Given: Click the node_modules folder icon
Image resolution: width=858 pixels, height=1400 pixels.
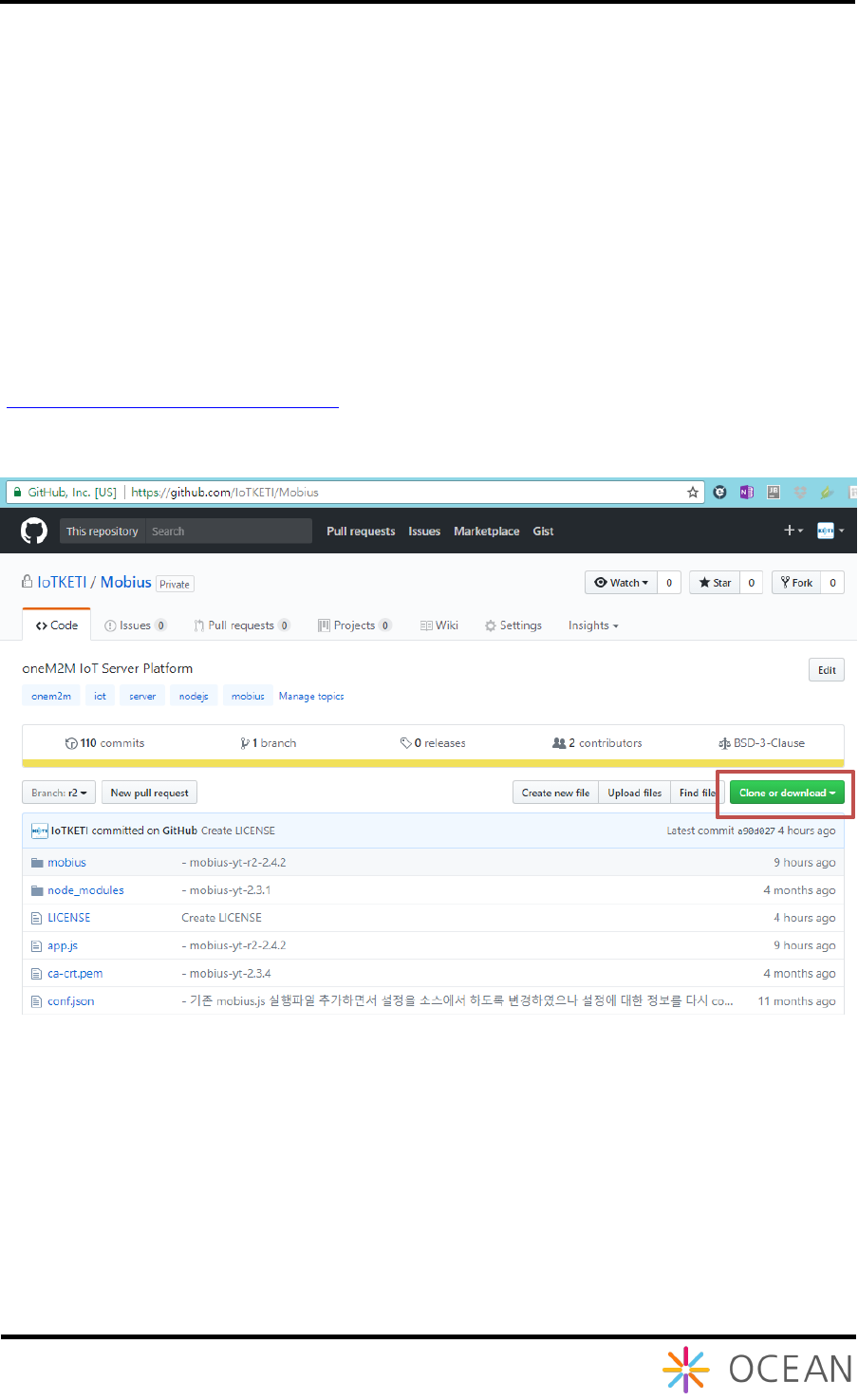Looking at the screenshot, I should pyautogui.click(x=37, y=890).
